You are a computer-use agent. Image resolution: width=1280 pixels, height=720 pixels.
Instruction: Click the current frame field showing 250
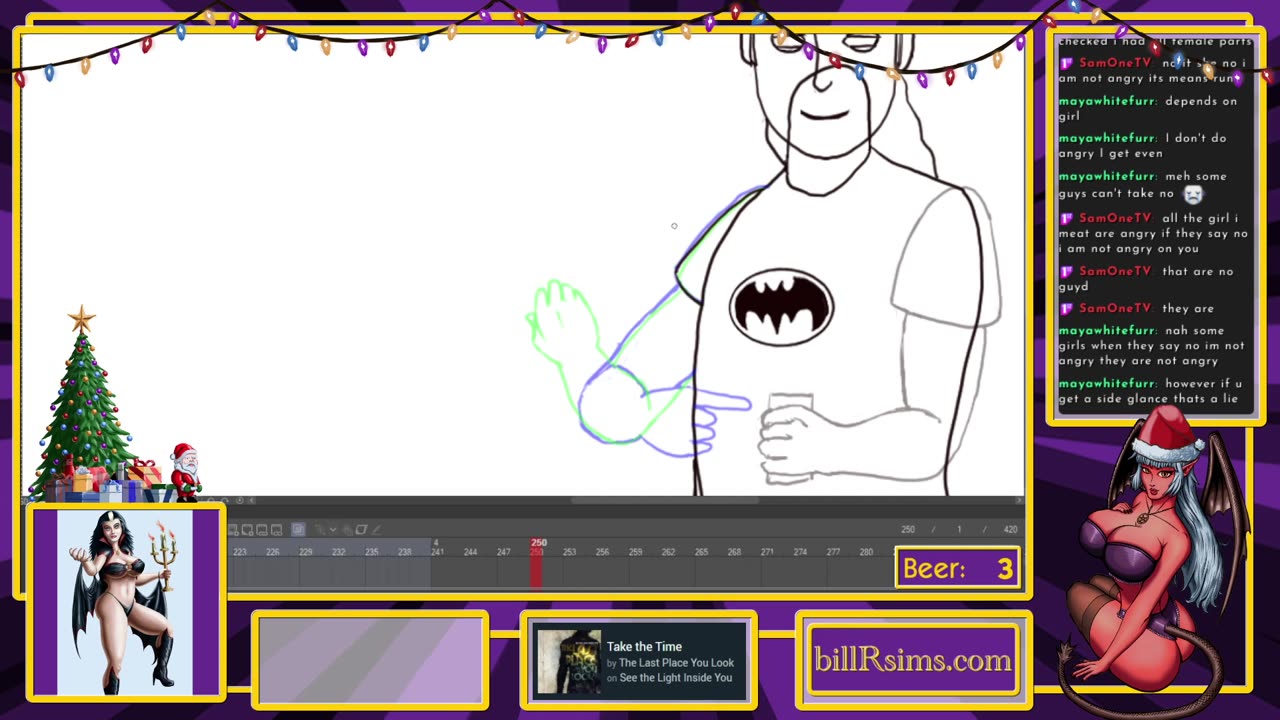[908, 530]
